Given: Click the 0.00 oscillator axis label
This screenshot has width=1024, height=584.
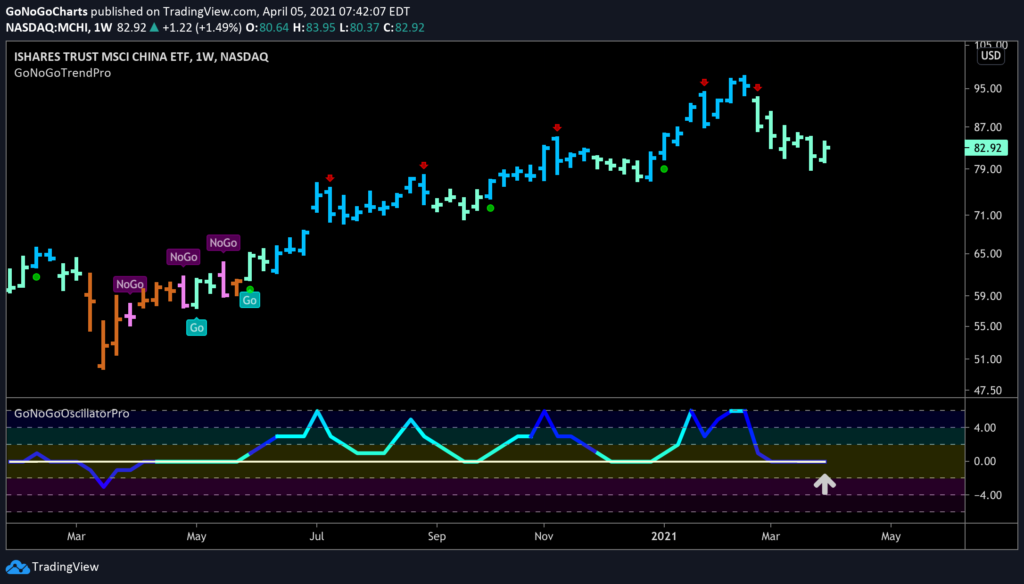Looking at the screenshot, I should pos(985,461).
